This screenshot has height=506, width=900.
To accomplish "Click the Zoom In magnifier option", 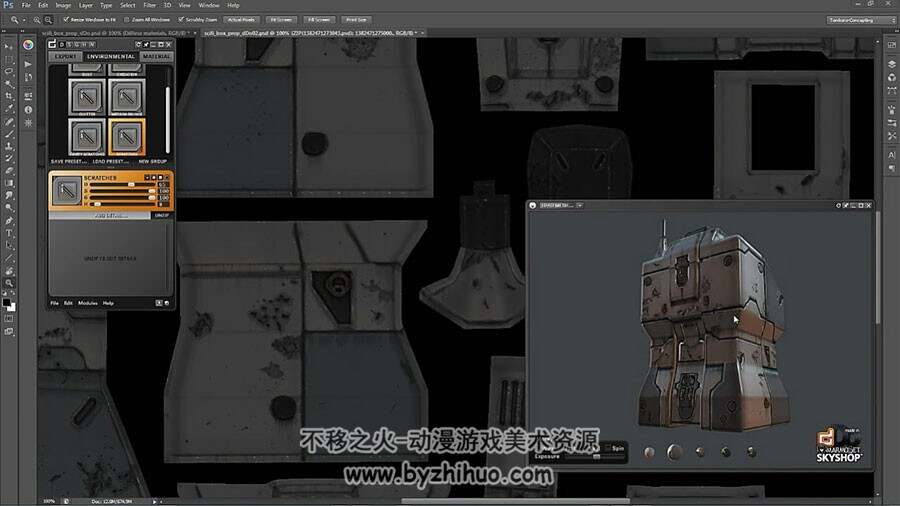I will pyautogui.click(x=37, y=20).
